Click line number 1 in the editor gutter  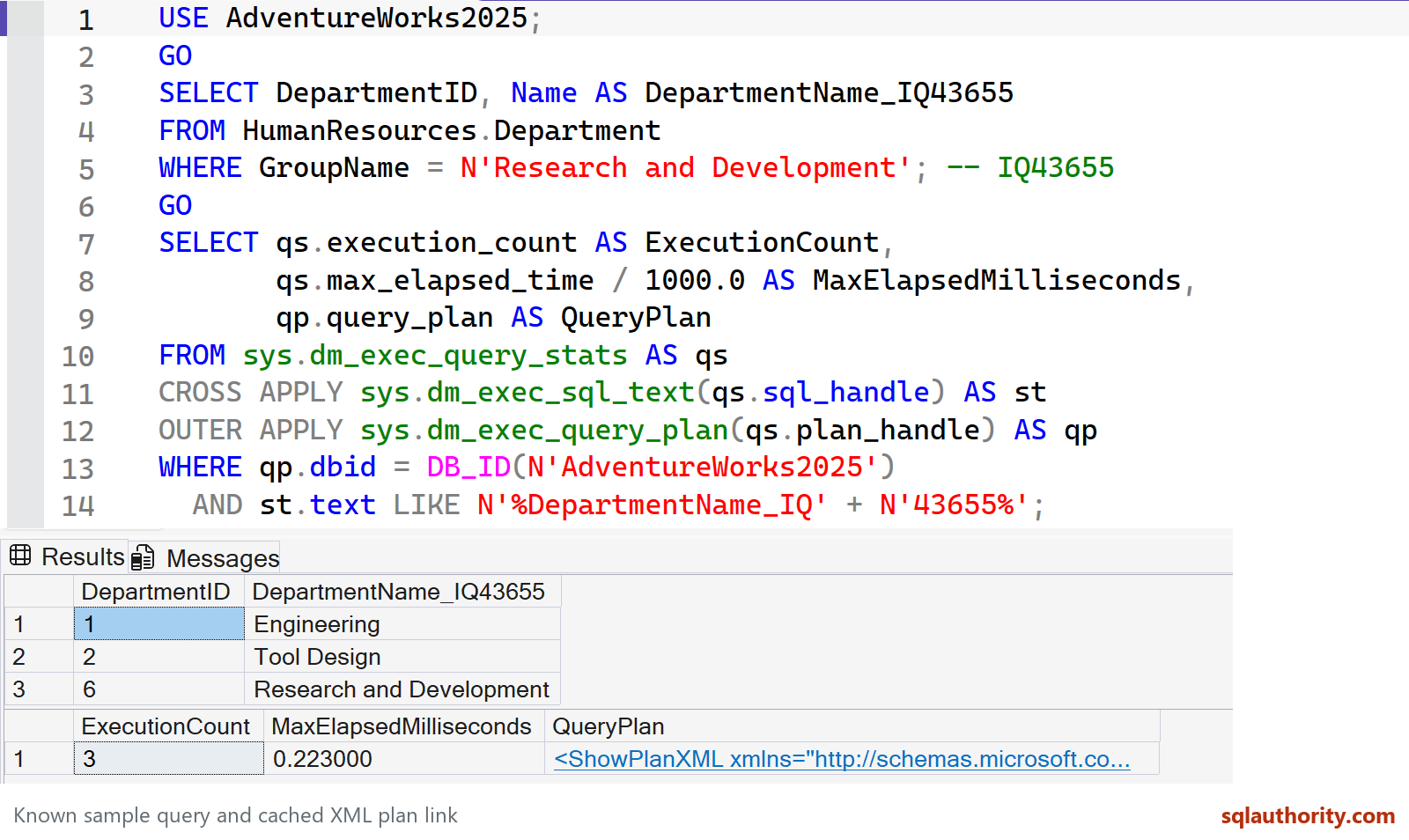[85, 19]
